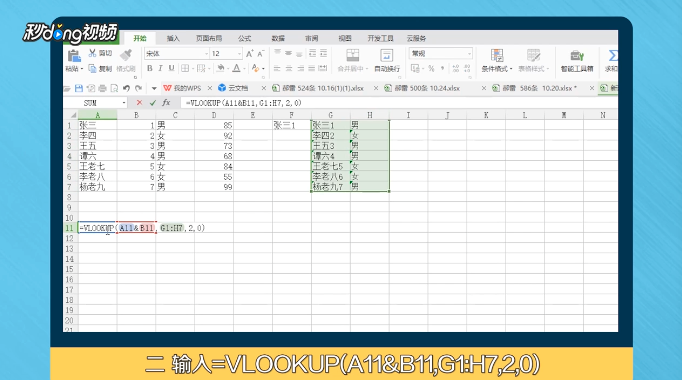Switch to the 开发工具 tab

click(380, 38)
